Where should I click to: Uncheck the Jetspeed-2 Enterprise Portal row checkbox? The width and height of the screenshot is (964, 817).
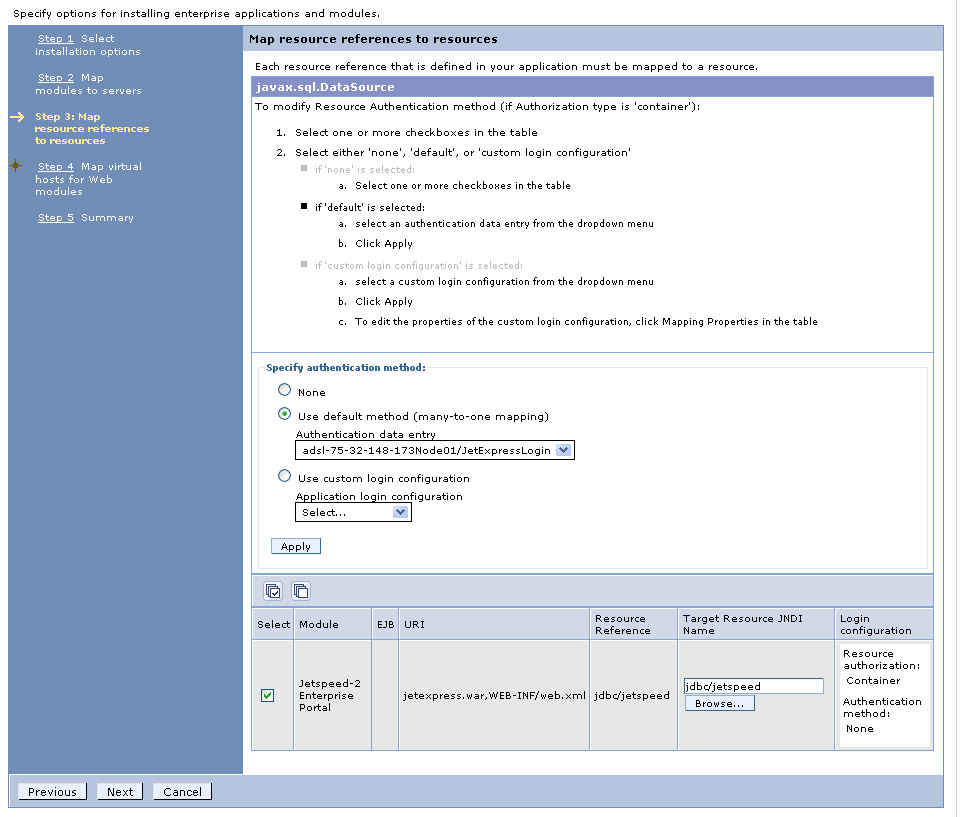coord(267,695)
